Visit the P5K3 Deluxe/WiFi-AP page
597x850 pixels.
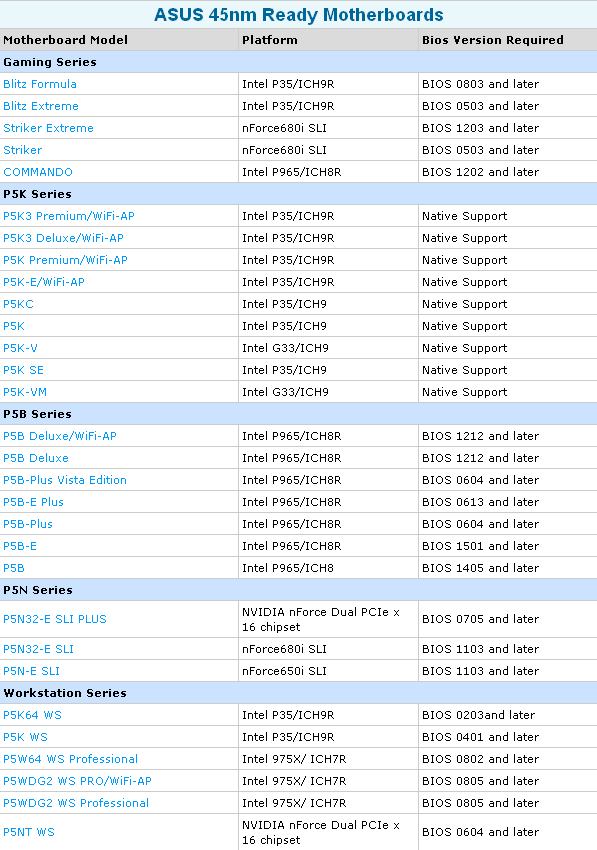[x=63, y=238]
